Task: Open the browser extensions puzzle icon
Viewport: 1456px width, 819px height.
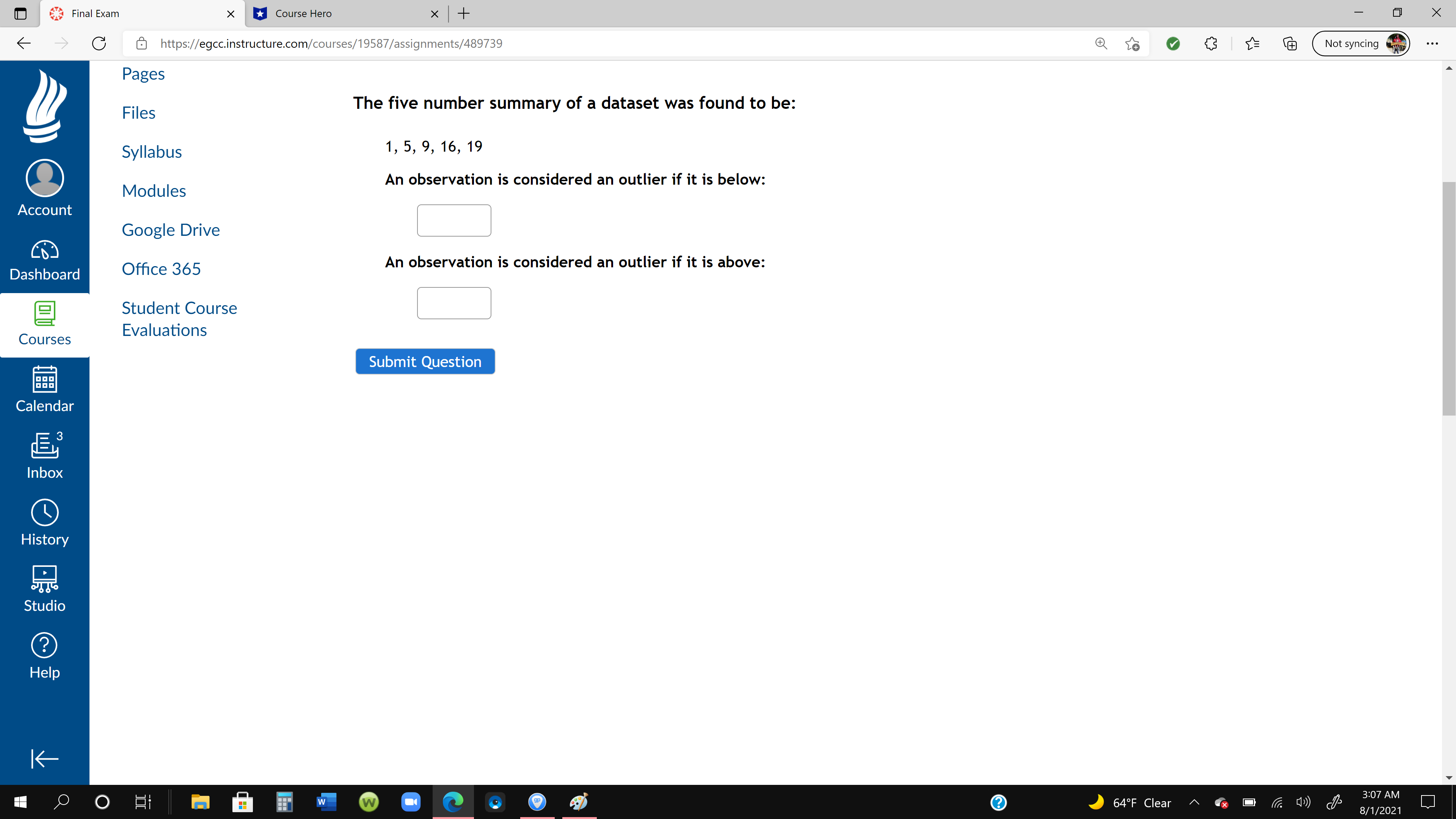Action: [1211, 43]
